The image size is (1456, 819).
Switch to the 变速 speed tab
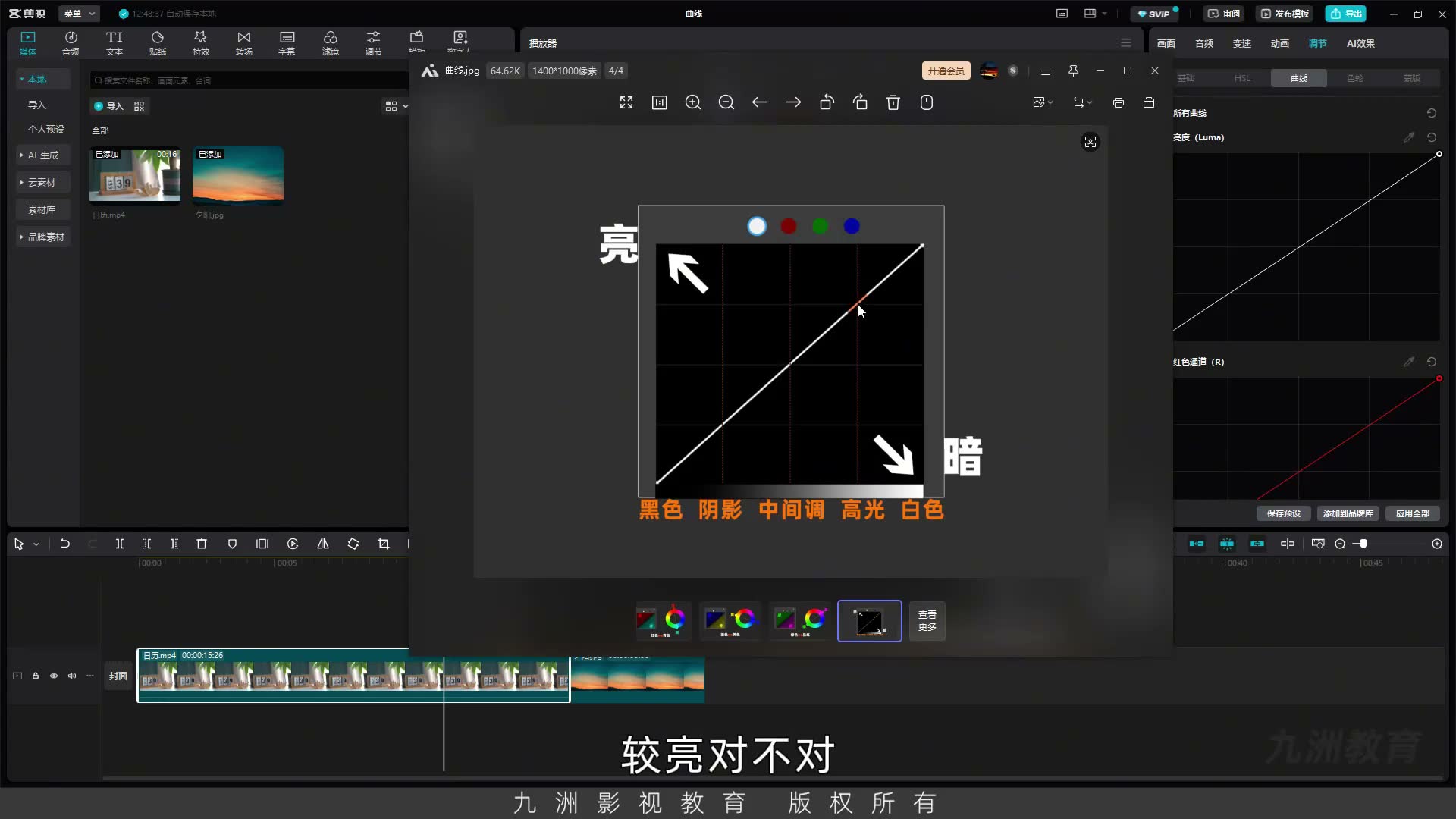(1242, 43)
